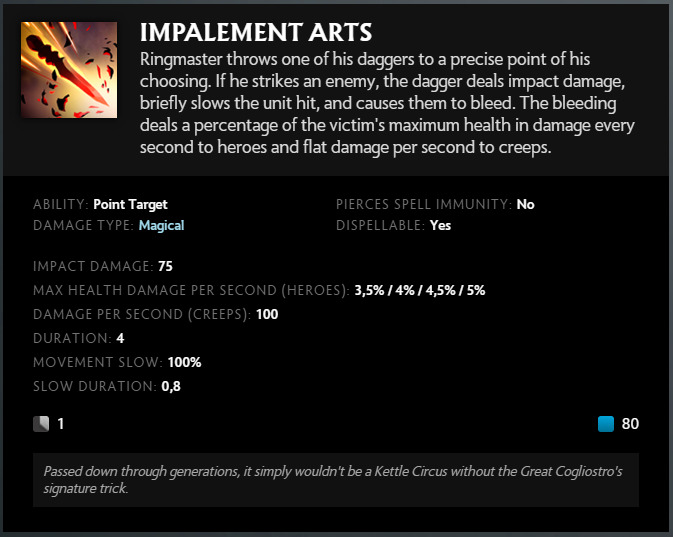Viewport: 673px width, 537px height.
Task: Click the Ringmaster ability description paragraph
Action: pos(388,103)
